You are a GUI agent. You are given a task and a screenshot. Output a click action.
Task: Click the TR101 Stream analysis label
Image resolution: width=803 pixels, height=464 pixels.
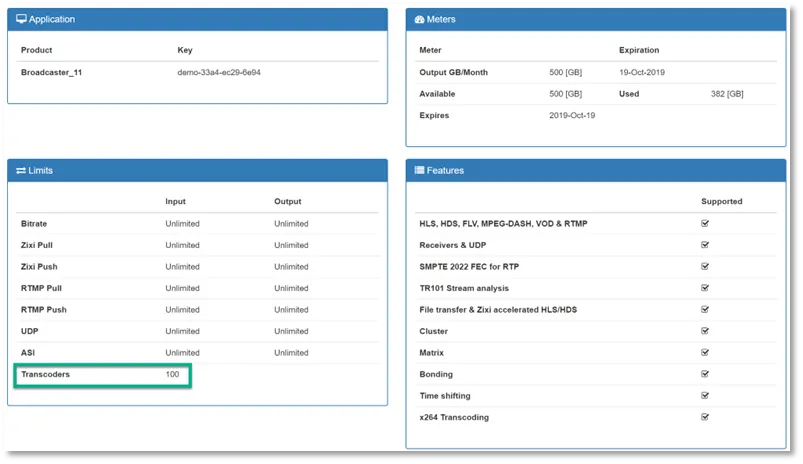[x=464, y=288]
